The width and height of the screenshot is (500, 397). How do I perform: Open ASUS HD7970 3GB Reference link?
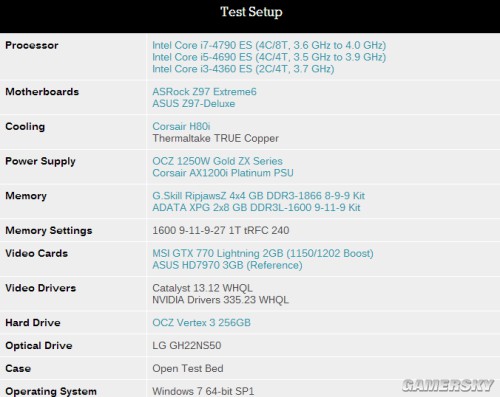tap(227, 265)
